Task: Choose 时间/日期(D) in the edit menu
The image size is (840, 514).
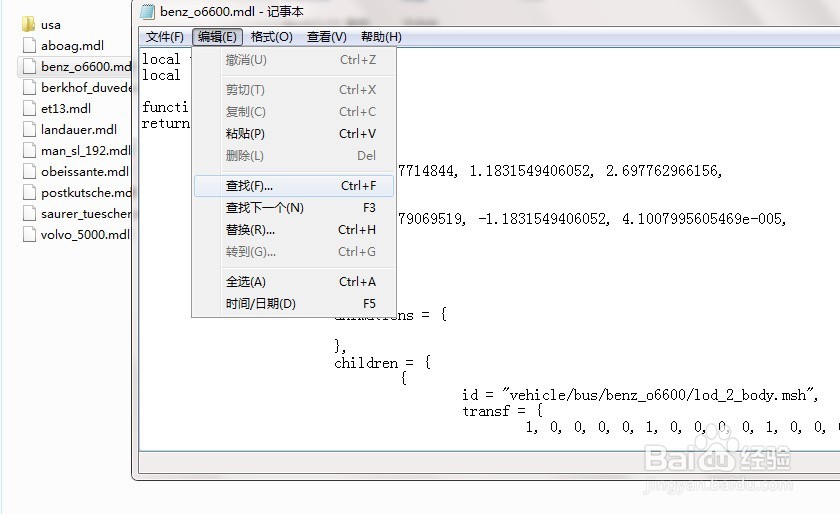Action: point(294,303)
